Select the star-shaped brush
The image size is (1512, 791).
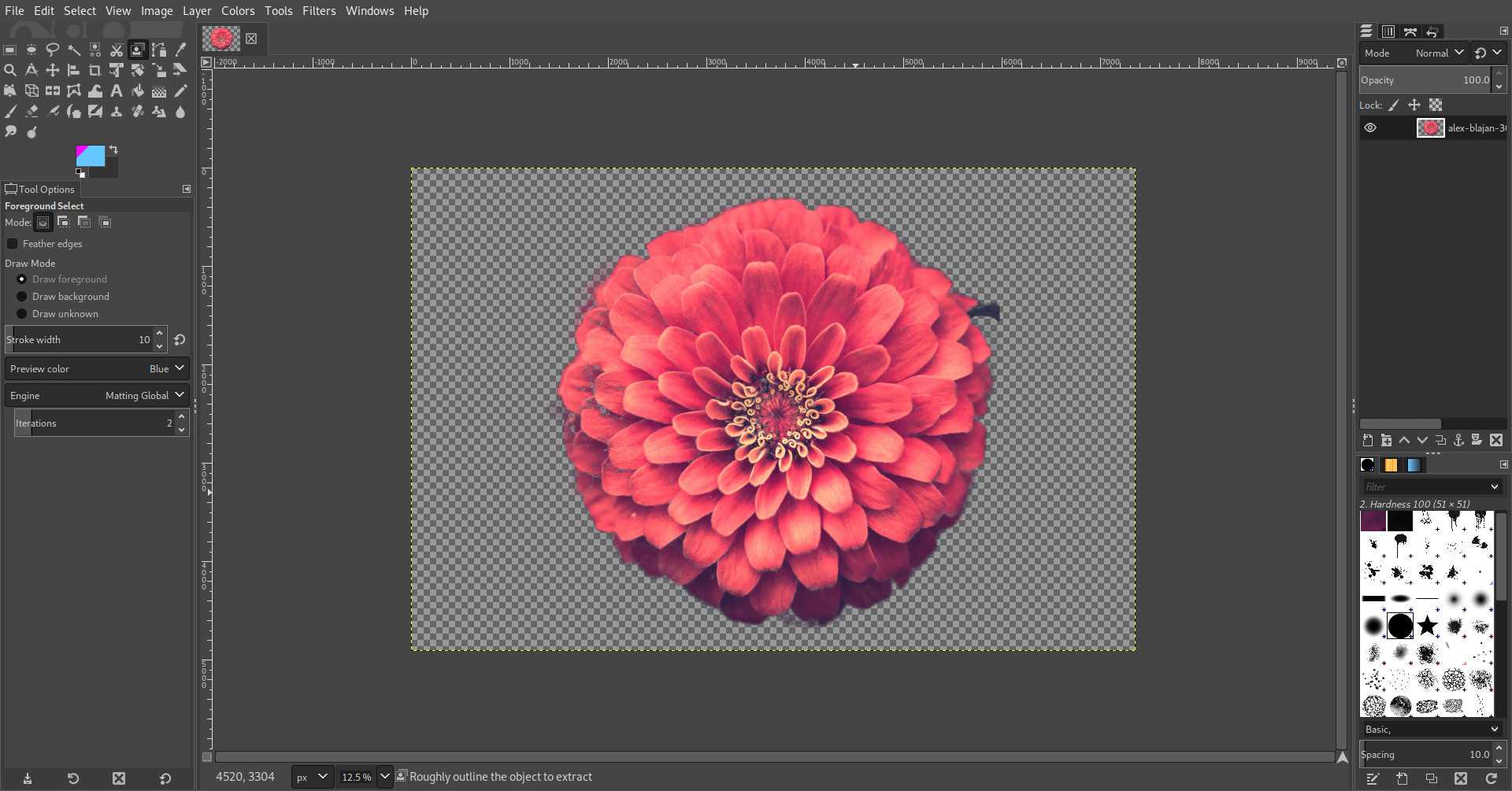pyautogui.click(x=1427, y=626)
